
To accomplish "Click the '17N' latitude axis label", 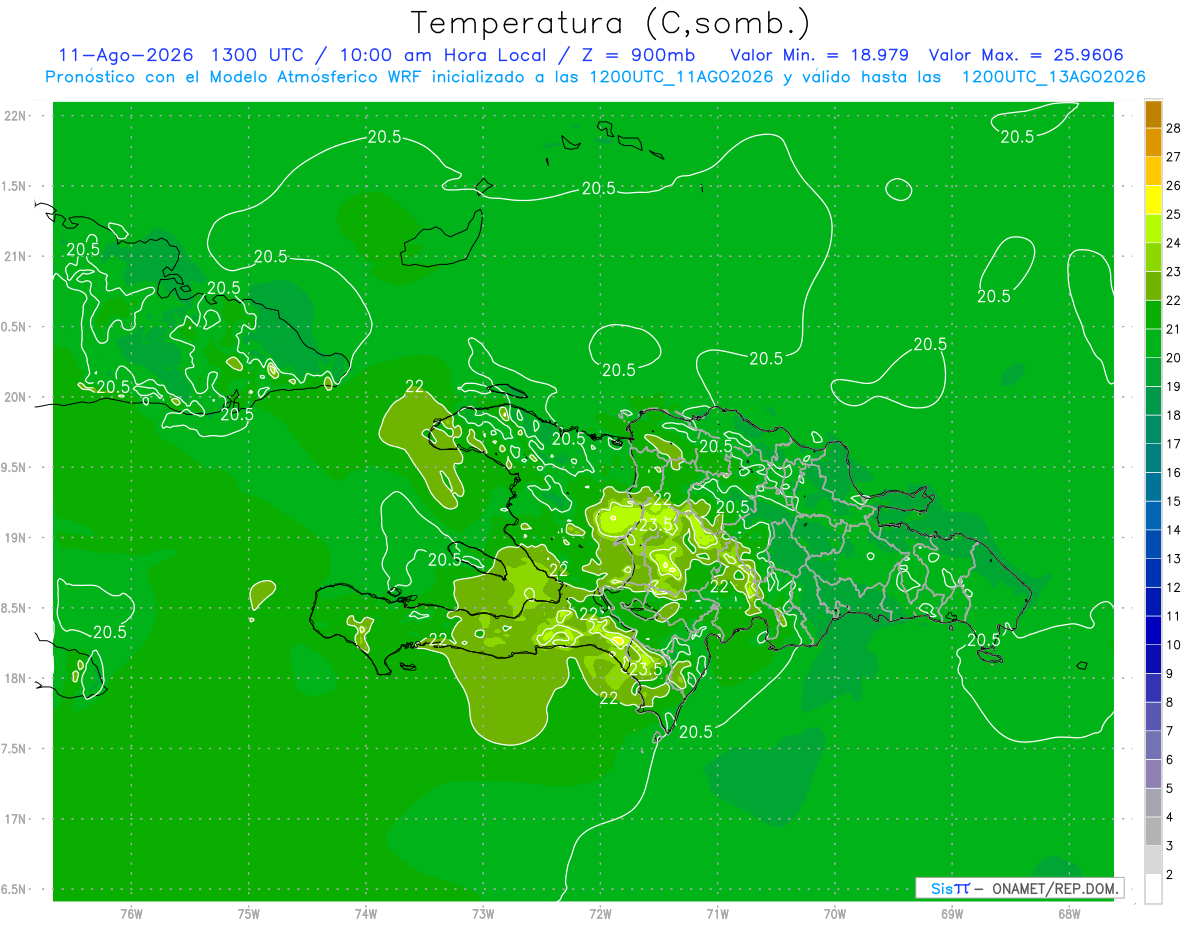I will pos(15,819).
